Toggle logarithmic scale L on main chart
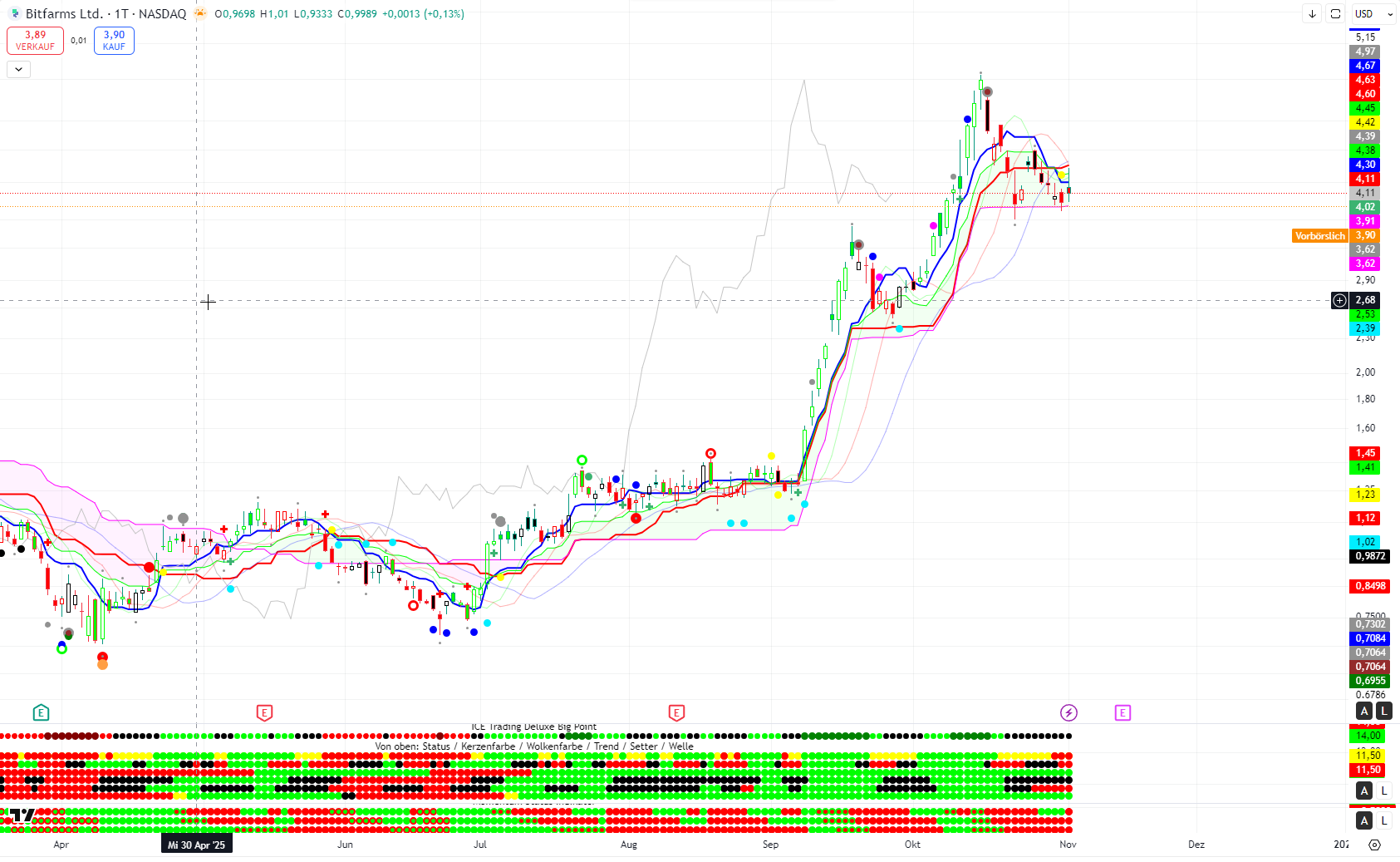 tap(1383, 711)
